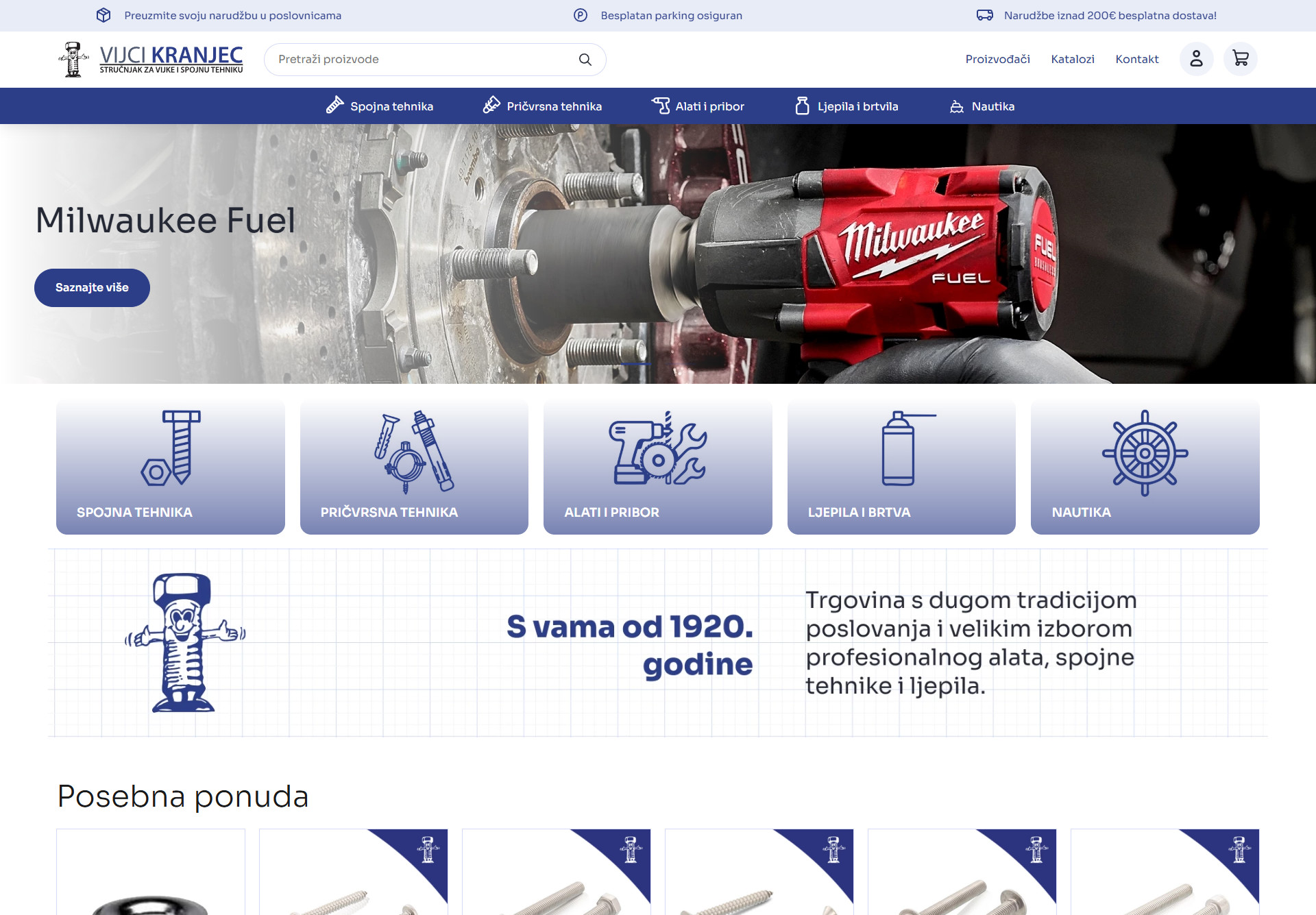The image size is (1316, 915).
Task: Go to the Proizvođači link
Action: [x=997, y=60]
